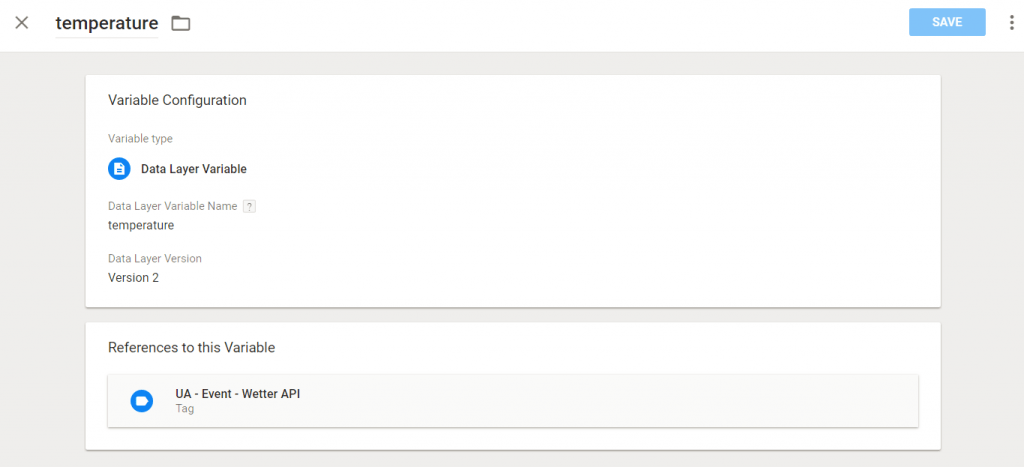Click the blue tag icon in references
1024x467 pixels.
point(142,401)
